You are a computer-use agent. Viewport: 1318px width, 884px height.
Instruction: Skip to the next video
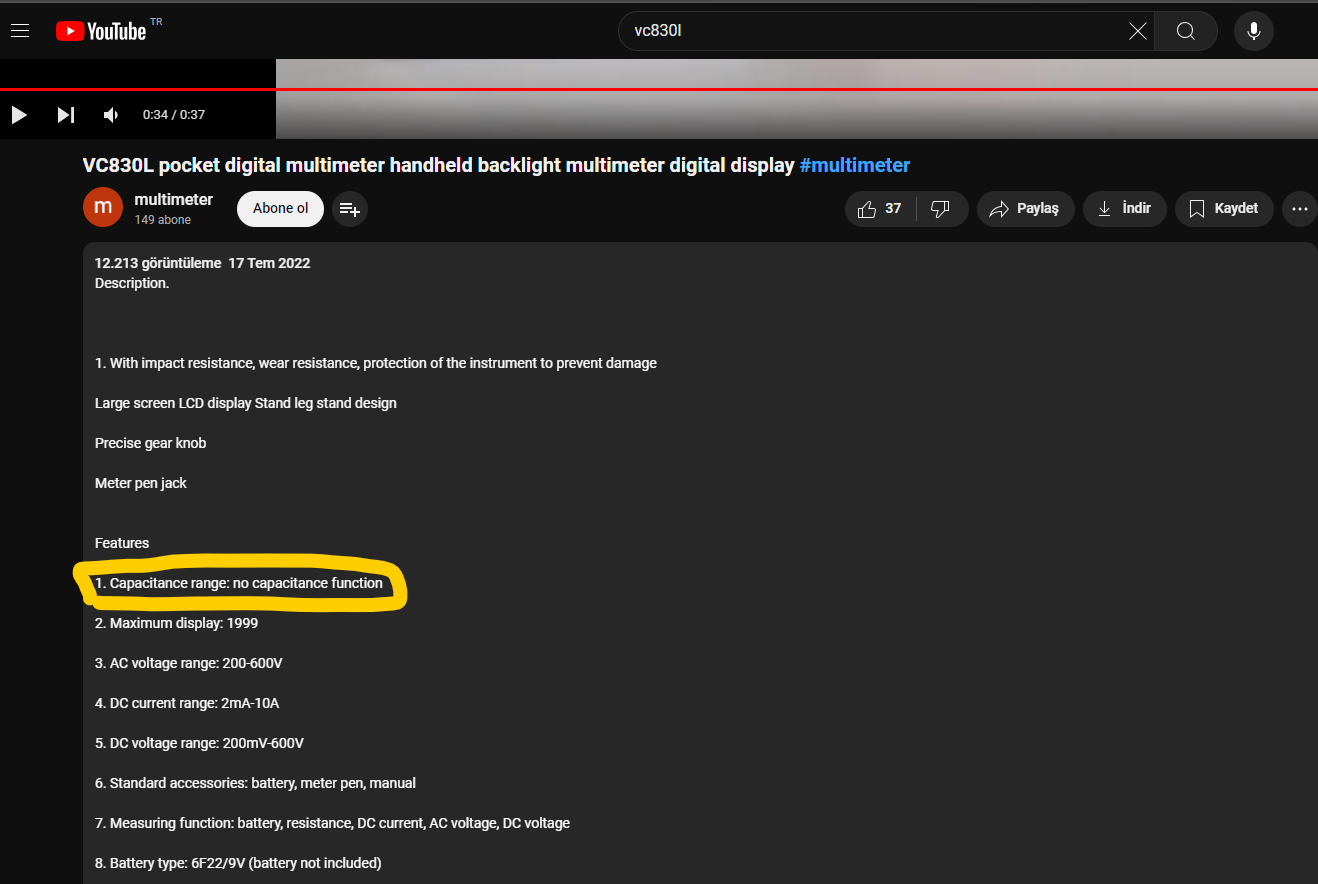coord(65,115)
